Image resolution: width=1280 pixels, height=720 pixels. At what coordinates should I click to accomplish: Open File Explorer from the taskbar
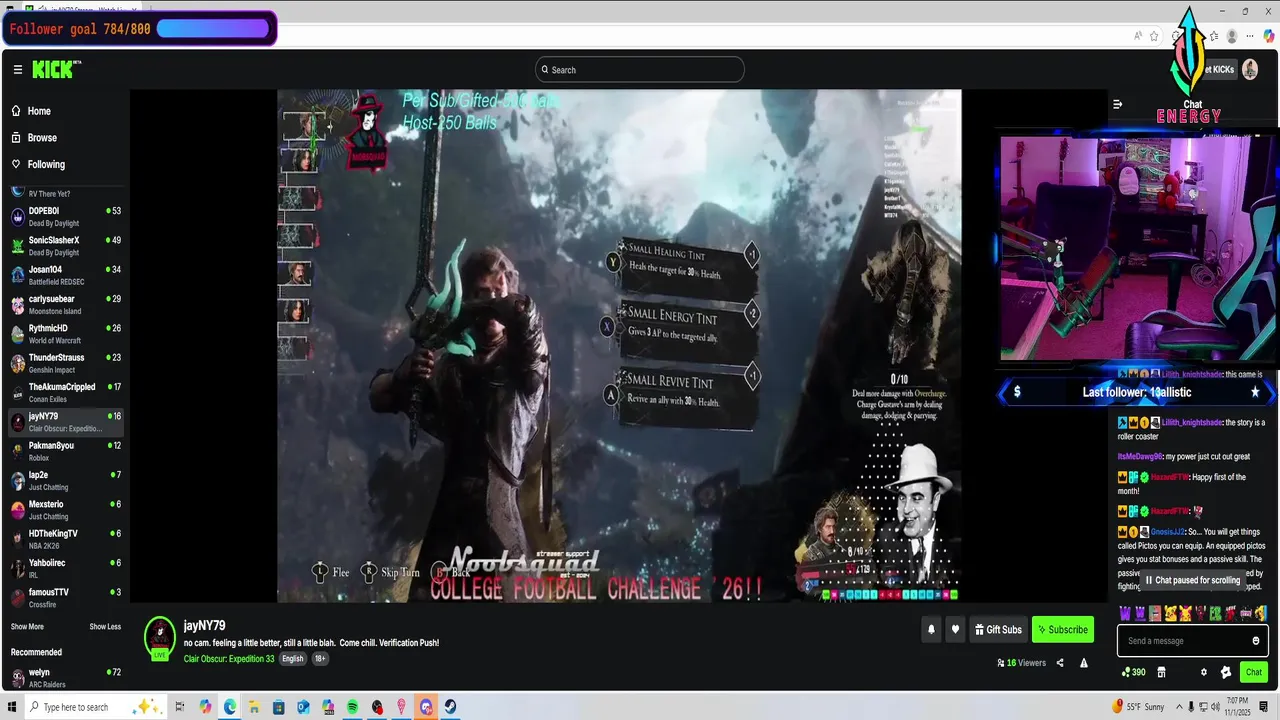[254, 707]
